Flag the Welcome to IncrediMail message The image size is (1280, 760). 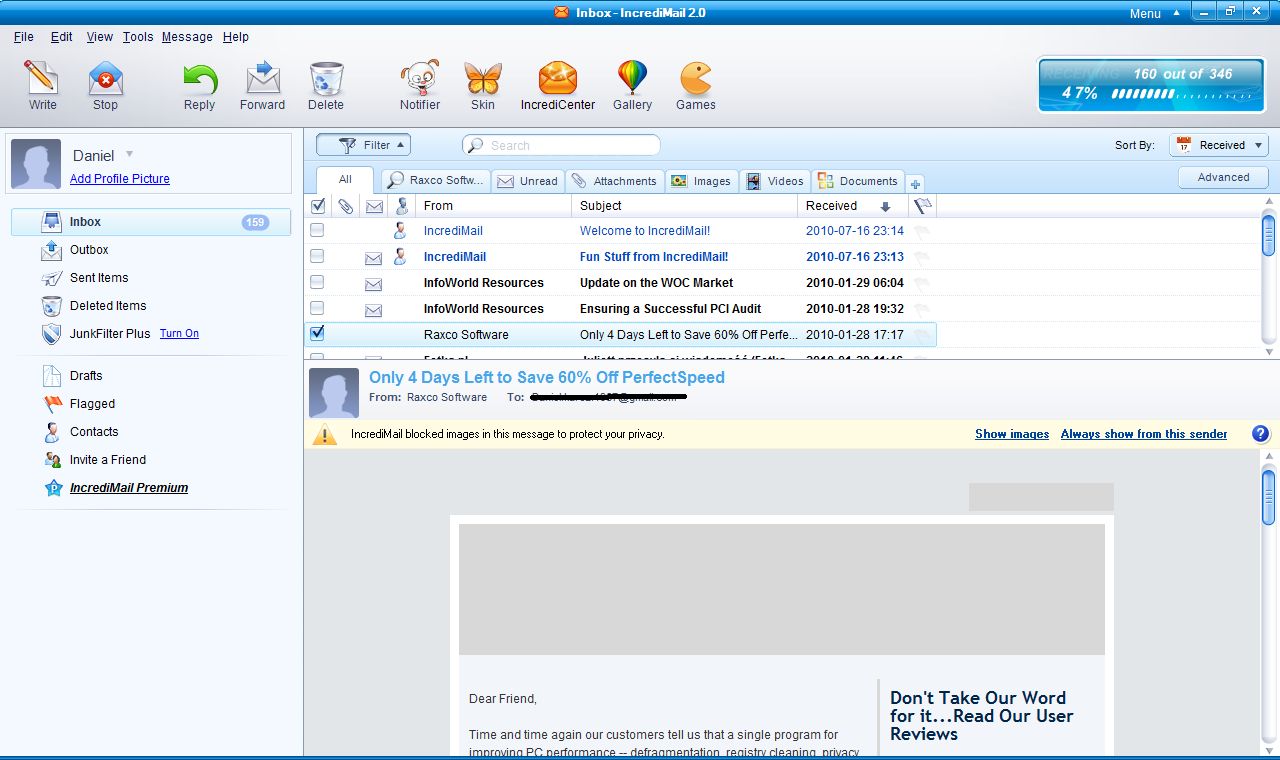pos(922,231)
